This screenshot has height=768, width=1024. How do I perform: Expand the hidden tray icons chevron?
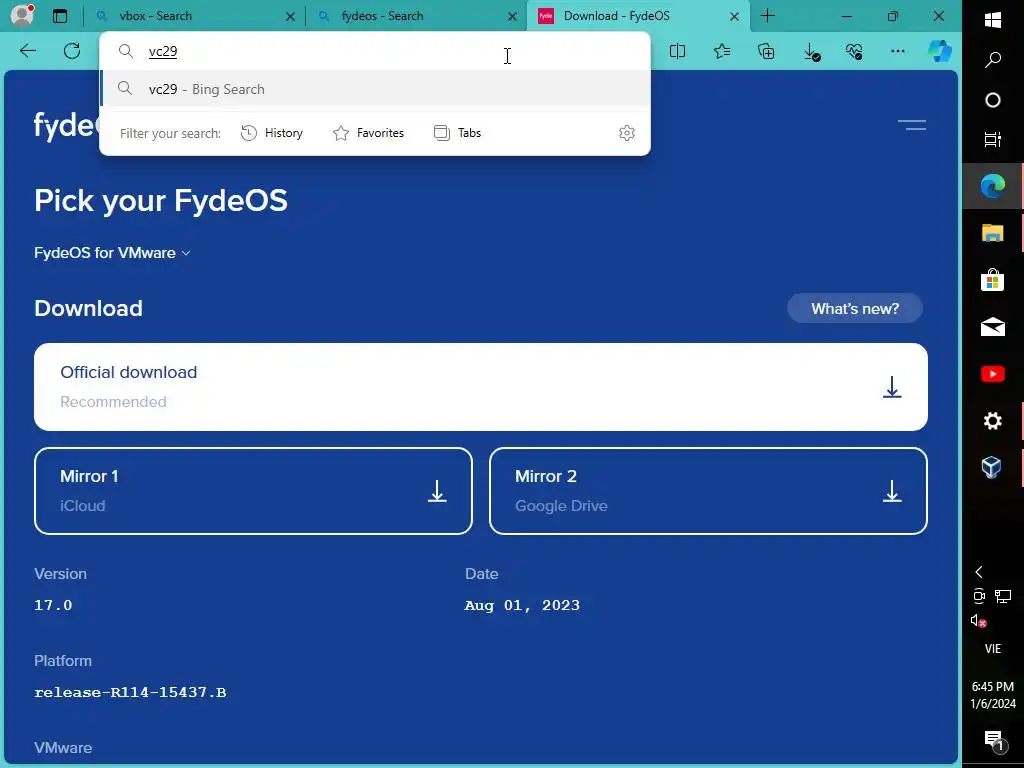[x=978, y=572]
